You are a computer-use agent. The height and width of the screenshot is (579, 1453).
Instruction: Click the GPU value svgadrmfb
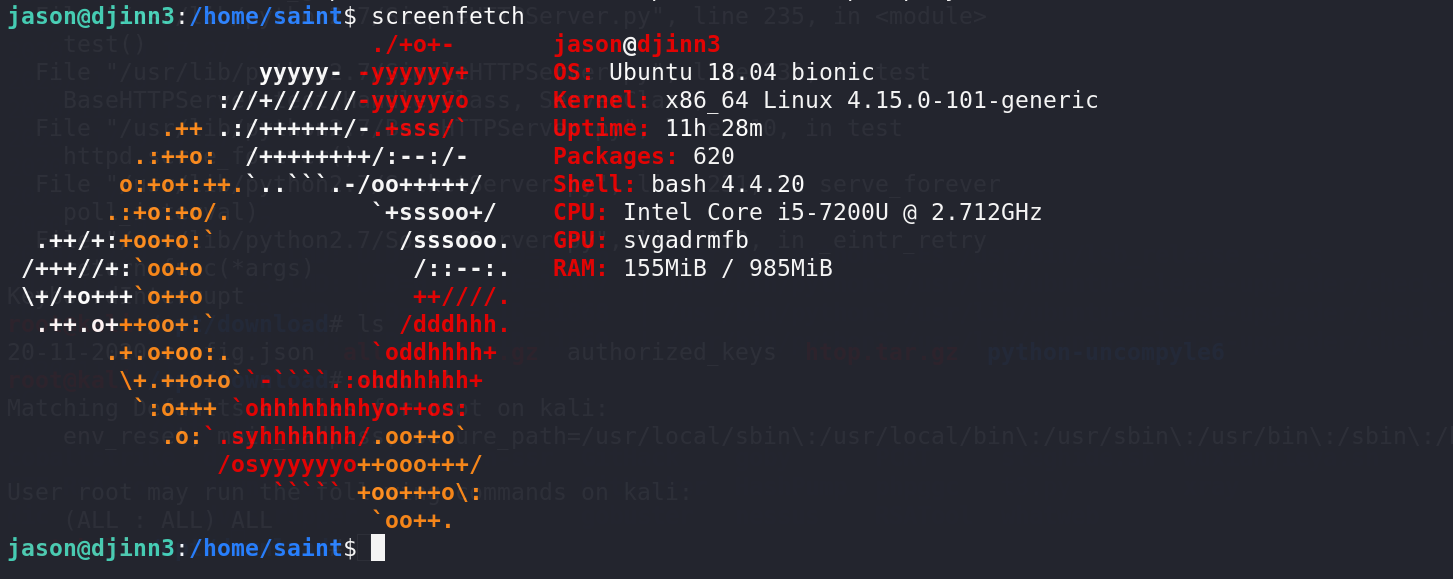pos(686,240)
